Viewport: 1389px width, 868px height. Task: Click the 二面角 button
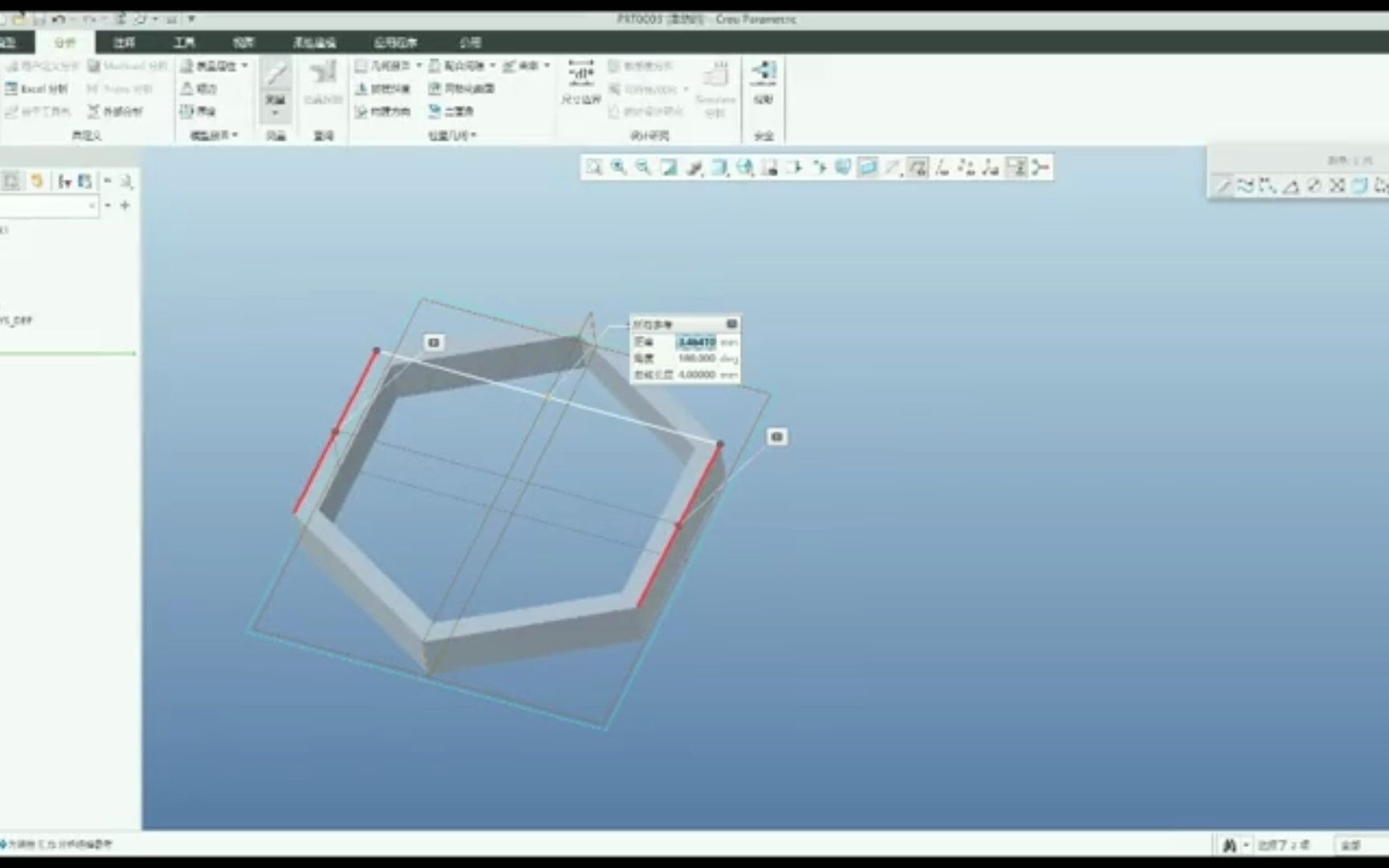coord(451,111)
